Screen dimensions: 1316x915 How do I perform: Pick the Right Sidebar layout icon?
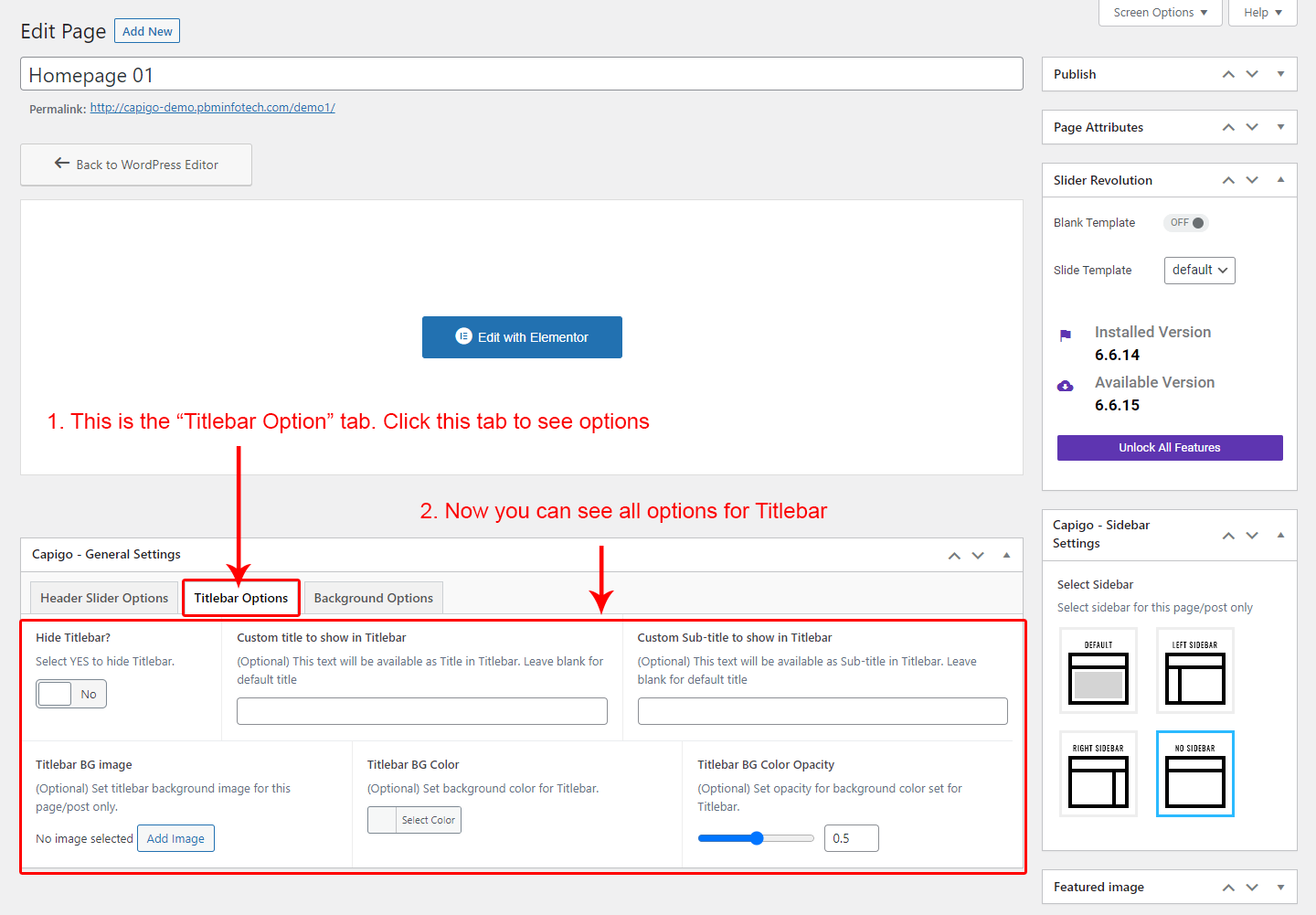[1098, 774]
